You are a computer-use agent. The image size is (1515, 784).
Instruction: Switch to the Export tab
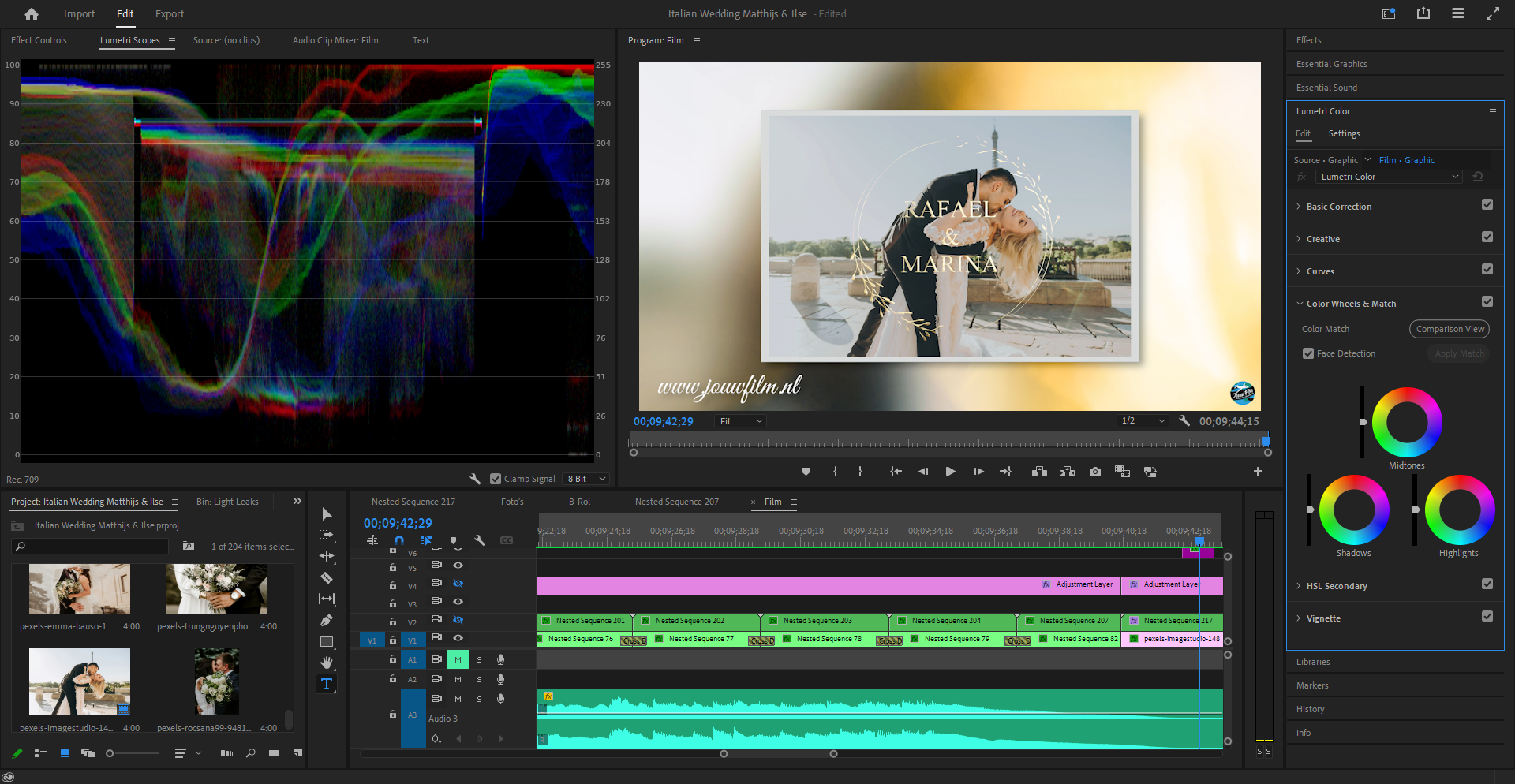169,14
